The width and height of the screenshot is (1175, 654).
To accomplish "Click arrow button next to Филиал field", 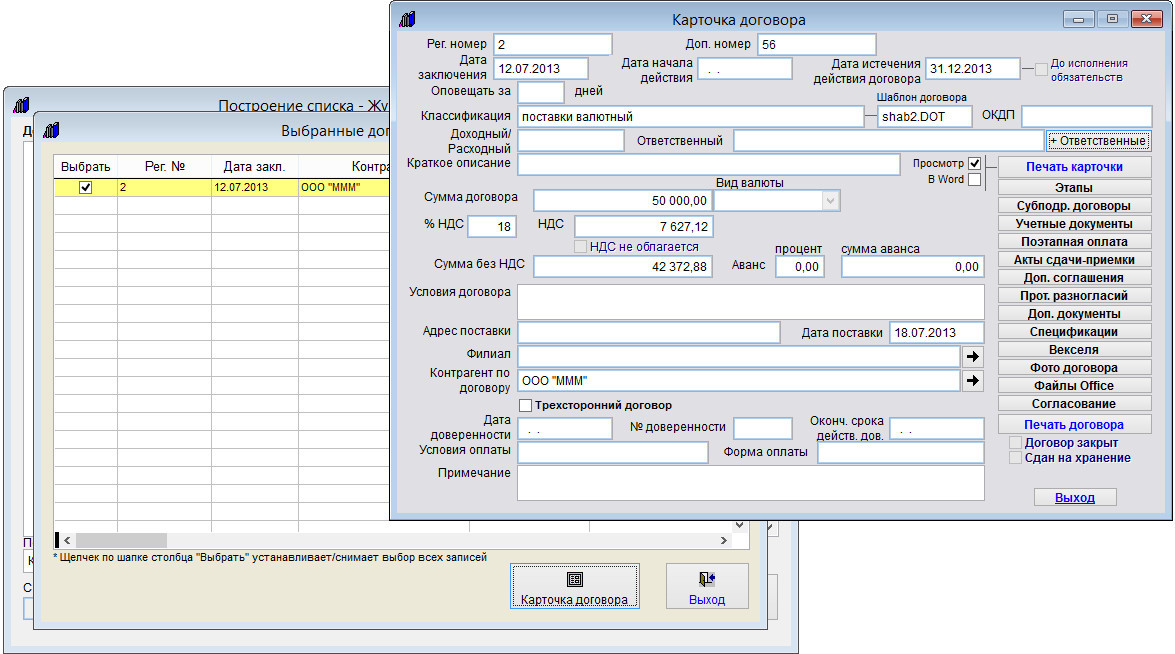I will pos(972,356).
